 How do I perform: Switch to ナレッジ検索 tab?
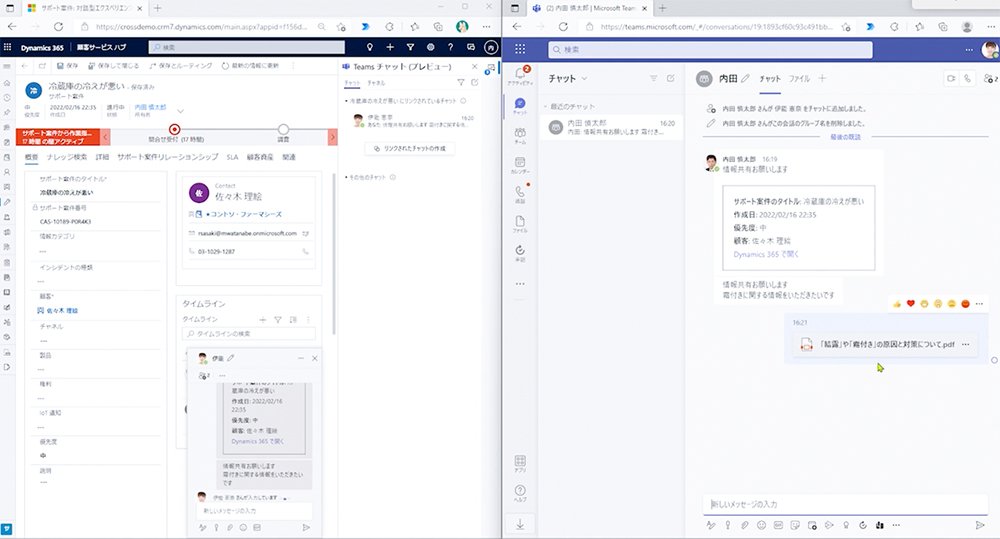coord(67,157)
